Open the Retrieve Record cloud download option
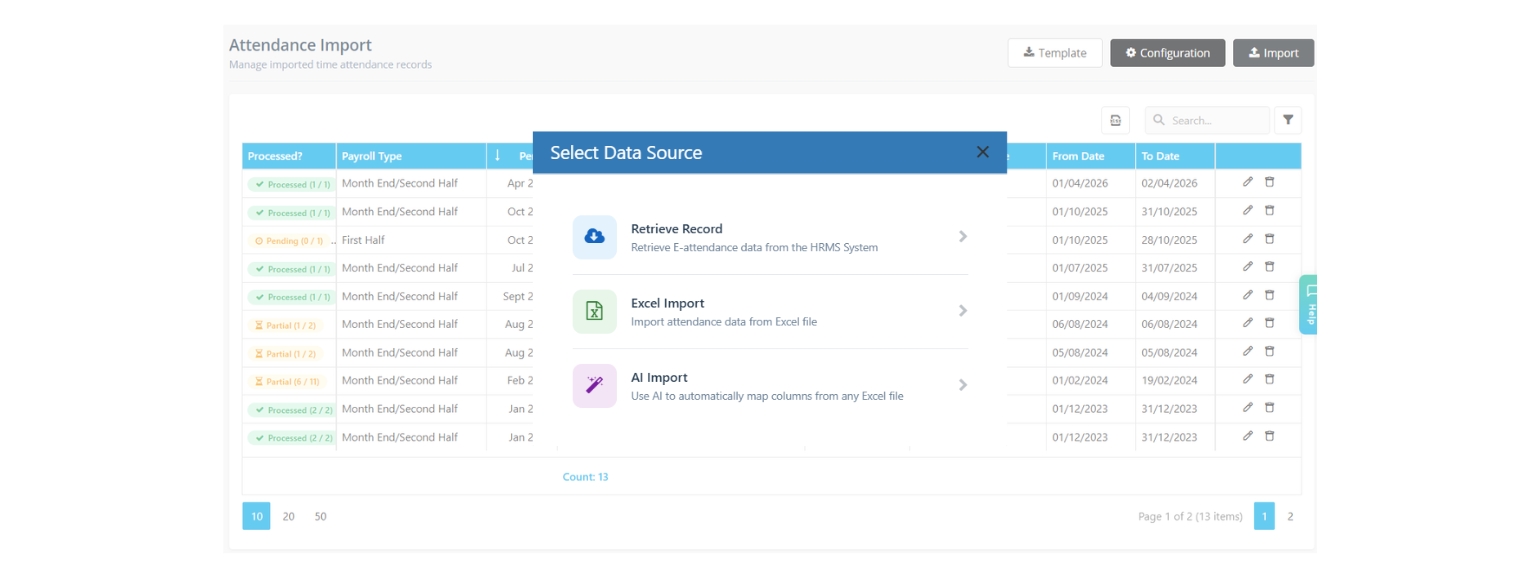The image size is (1540, 578). point(595,237)
